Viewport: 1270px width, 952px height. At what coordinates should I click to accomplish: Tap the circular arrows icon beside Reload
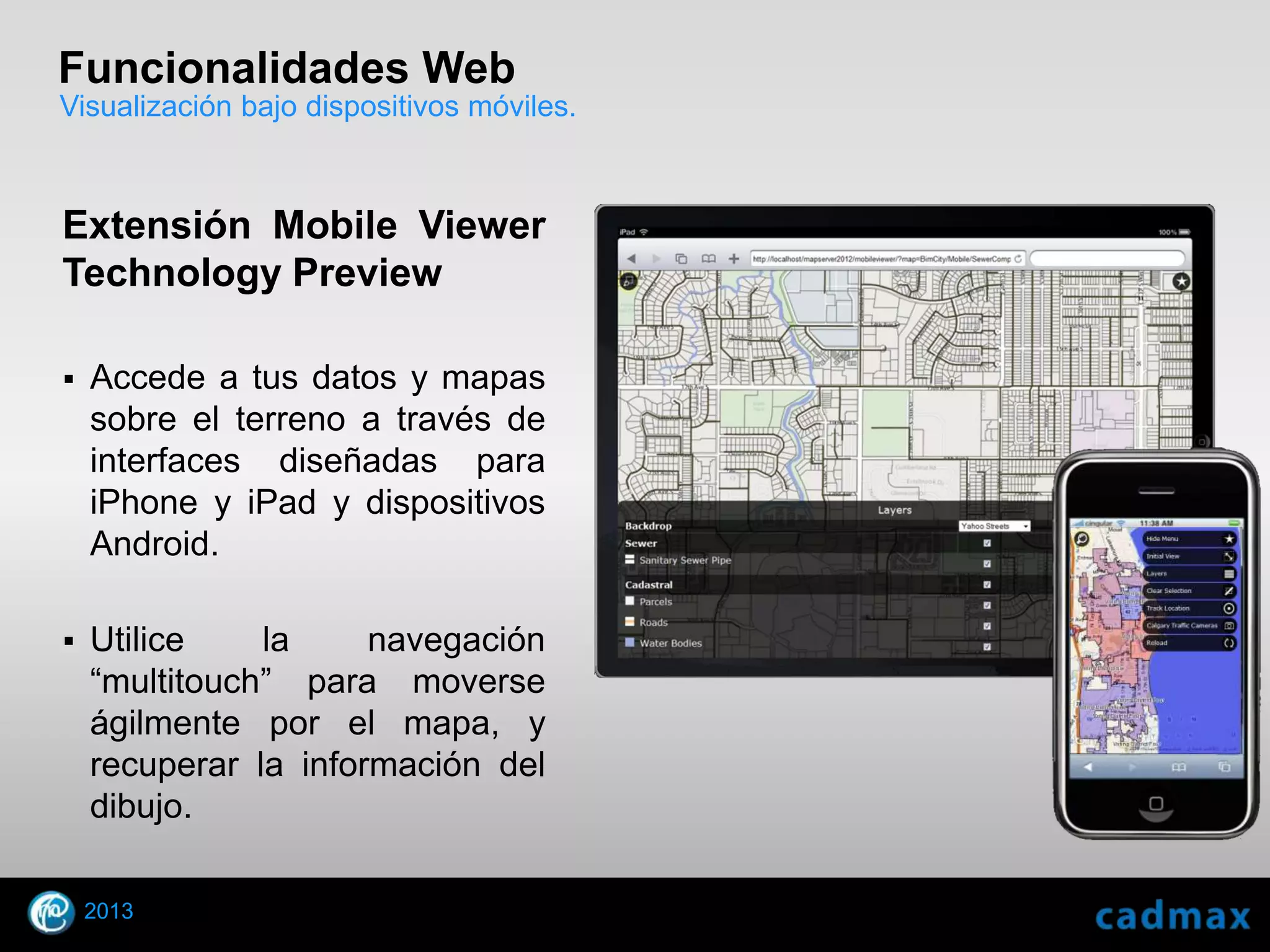point(1229,643)
